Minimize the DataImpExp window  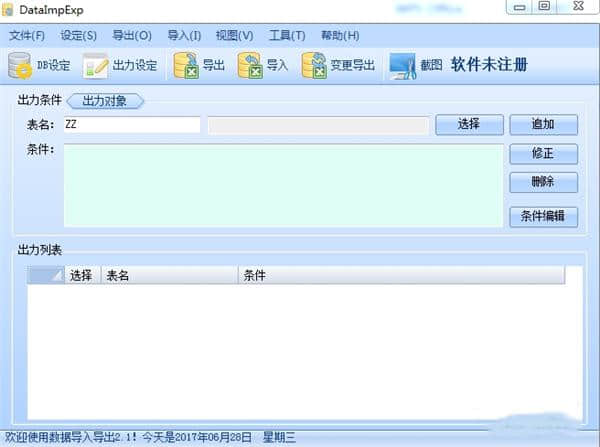(x=519, y=7)
